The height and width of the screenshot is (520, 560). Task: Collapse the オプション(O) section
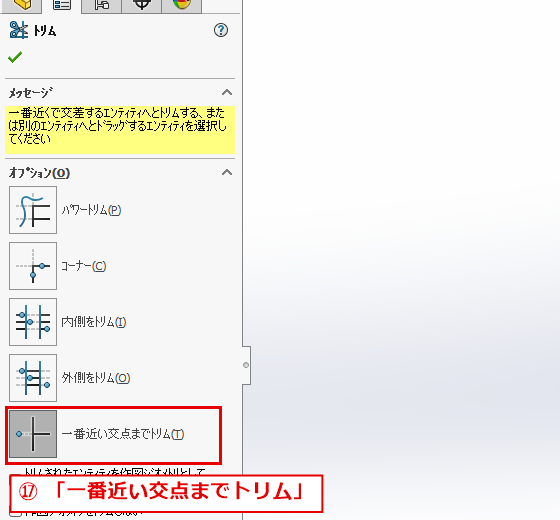pyautogui.click(x=227, y=173)
